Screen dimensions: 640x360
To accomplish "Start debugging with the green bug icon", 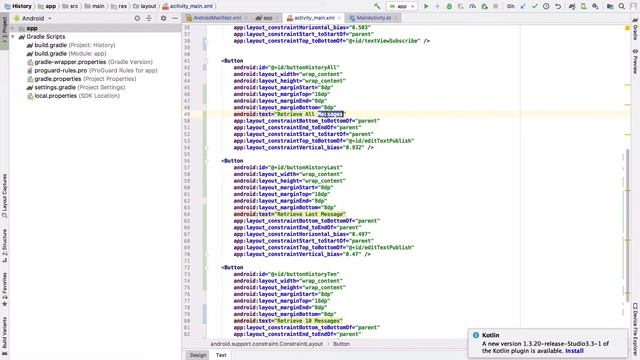I will click(x=449, y=6).
